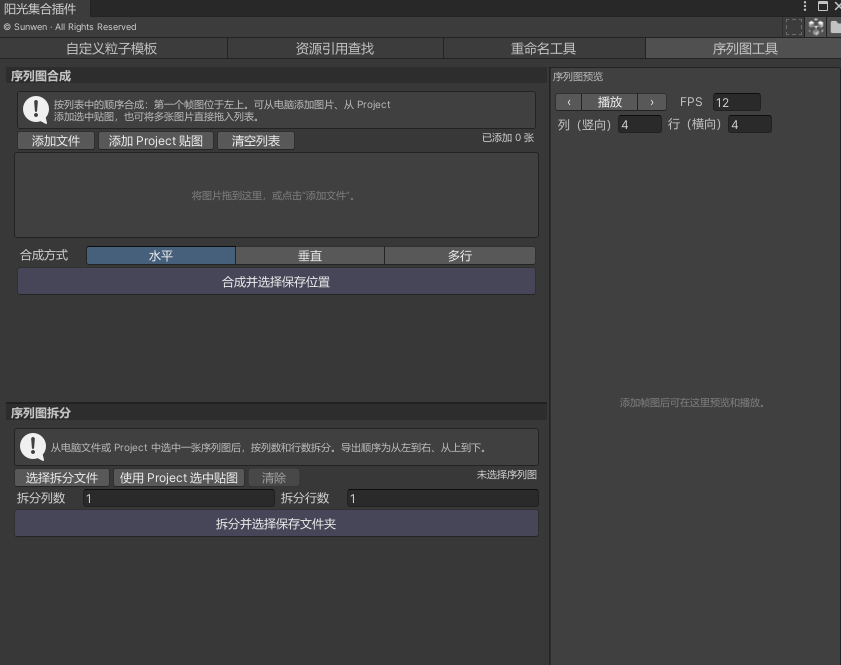The height and width of the screenshot is (665, 841).
Task: Click the 序列图预览 panel title
Action: [x=578, y=77]
